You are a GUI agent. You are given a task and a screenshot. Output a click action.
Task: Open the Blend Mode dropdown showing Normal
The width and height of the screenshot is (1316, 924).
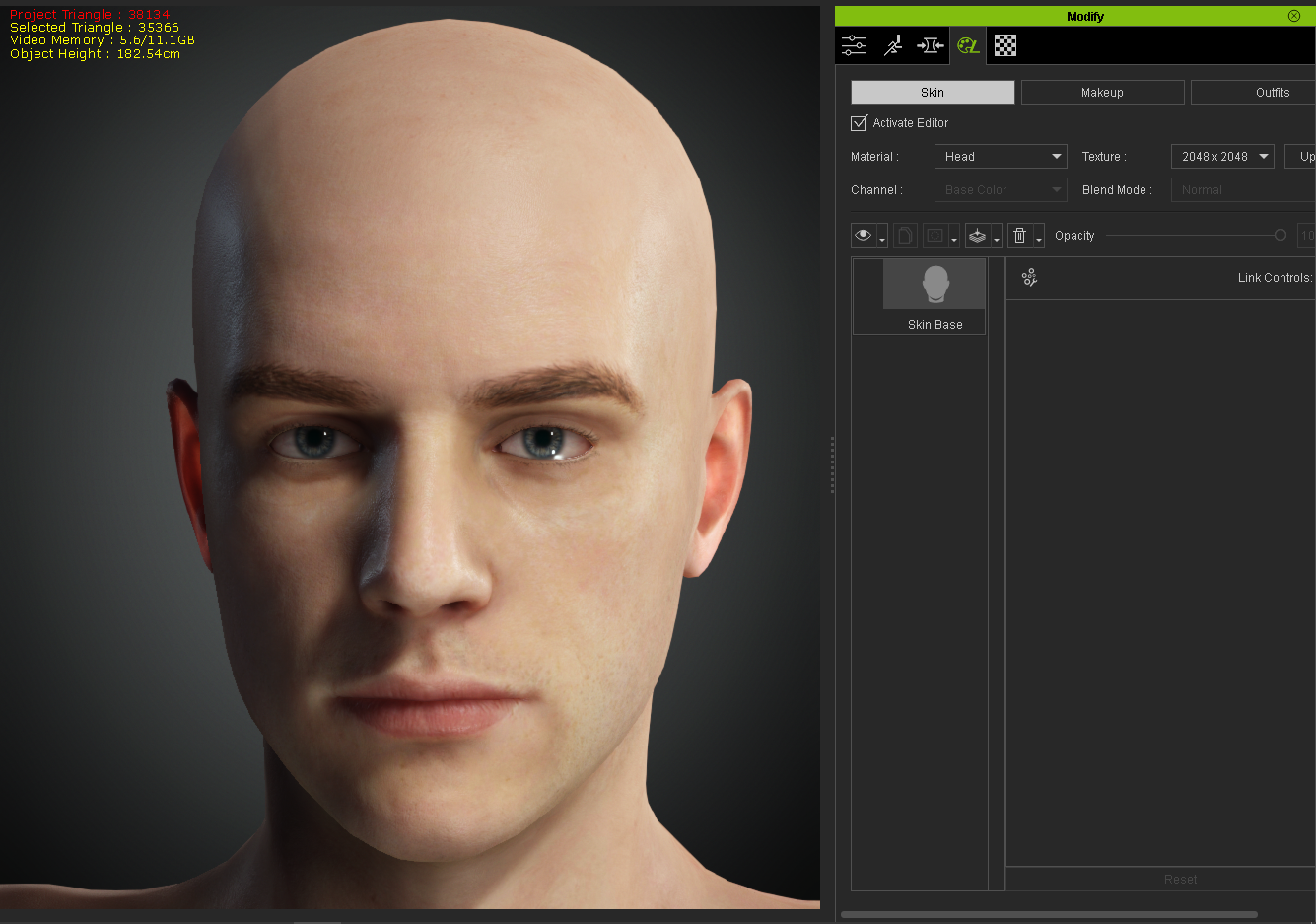(x=1243, y=190)
